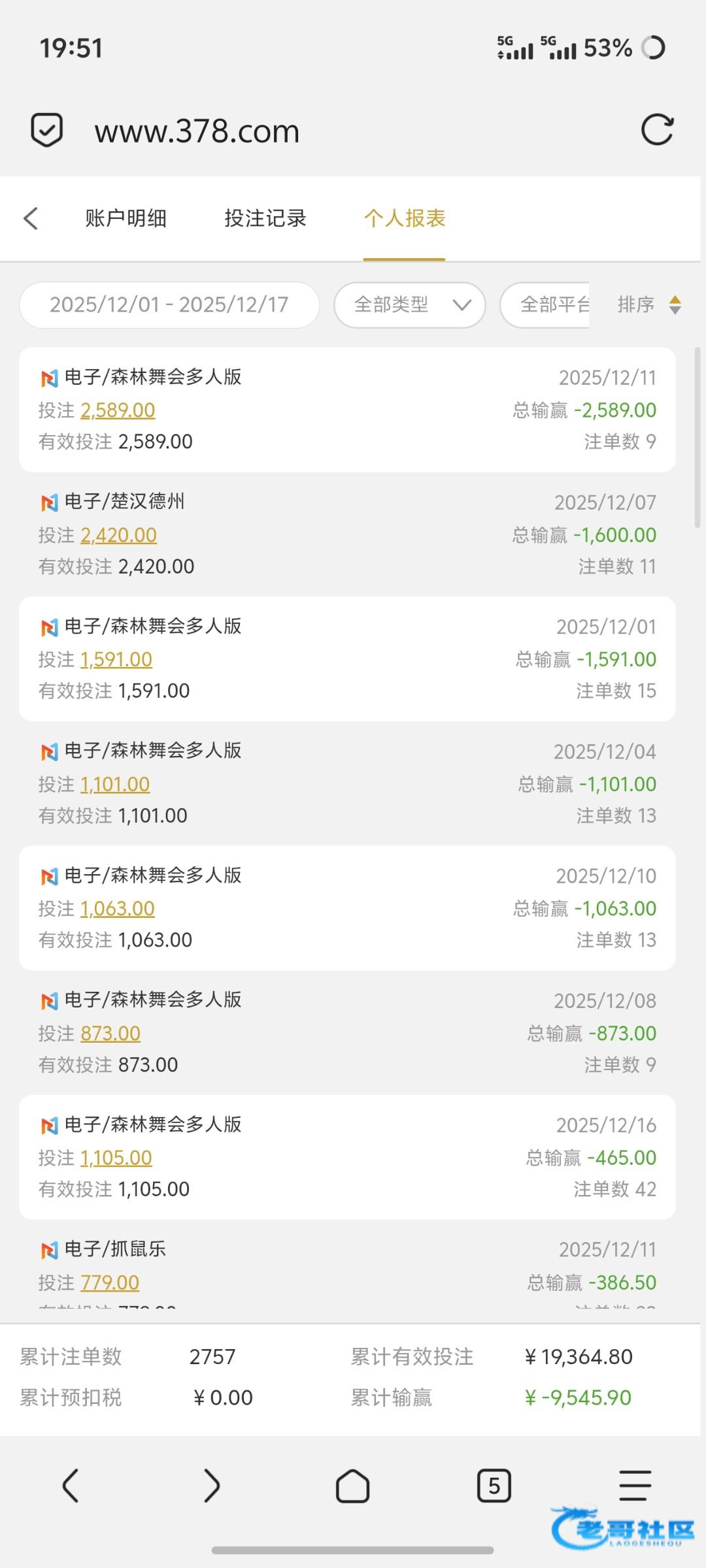The height and width of the screenshot is (1568, 706).
Task: Tap the page reload icon
Action: (x=657, y=129)
